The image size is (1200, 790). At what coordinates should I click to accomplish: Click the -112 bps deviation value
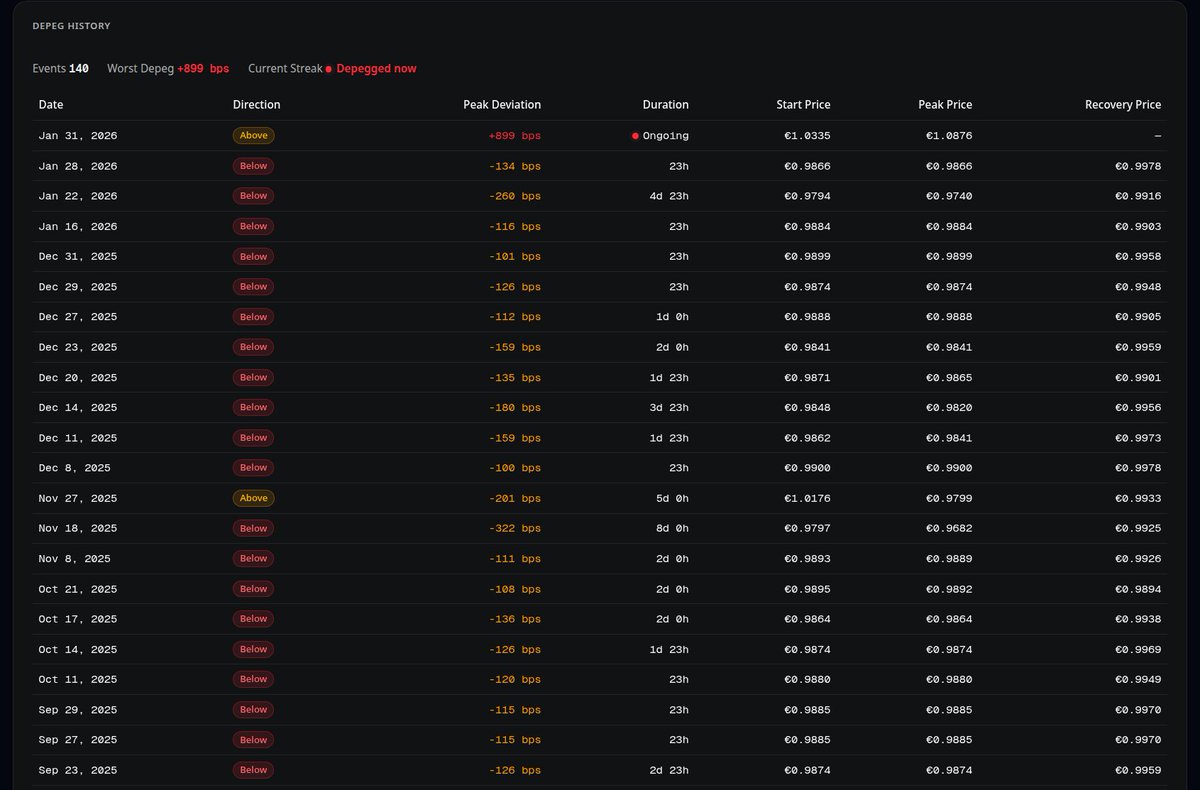click(515, 317)
